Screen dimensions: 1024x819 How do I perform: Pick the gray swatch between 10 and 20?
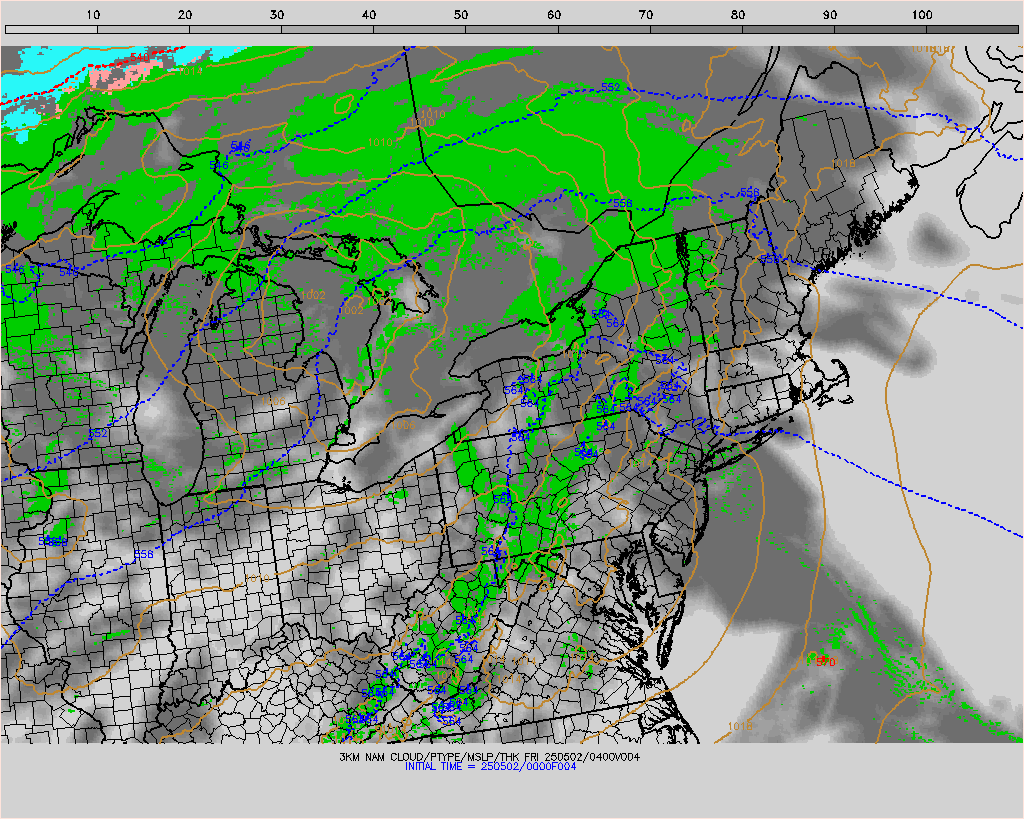[144, 29]
